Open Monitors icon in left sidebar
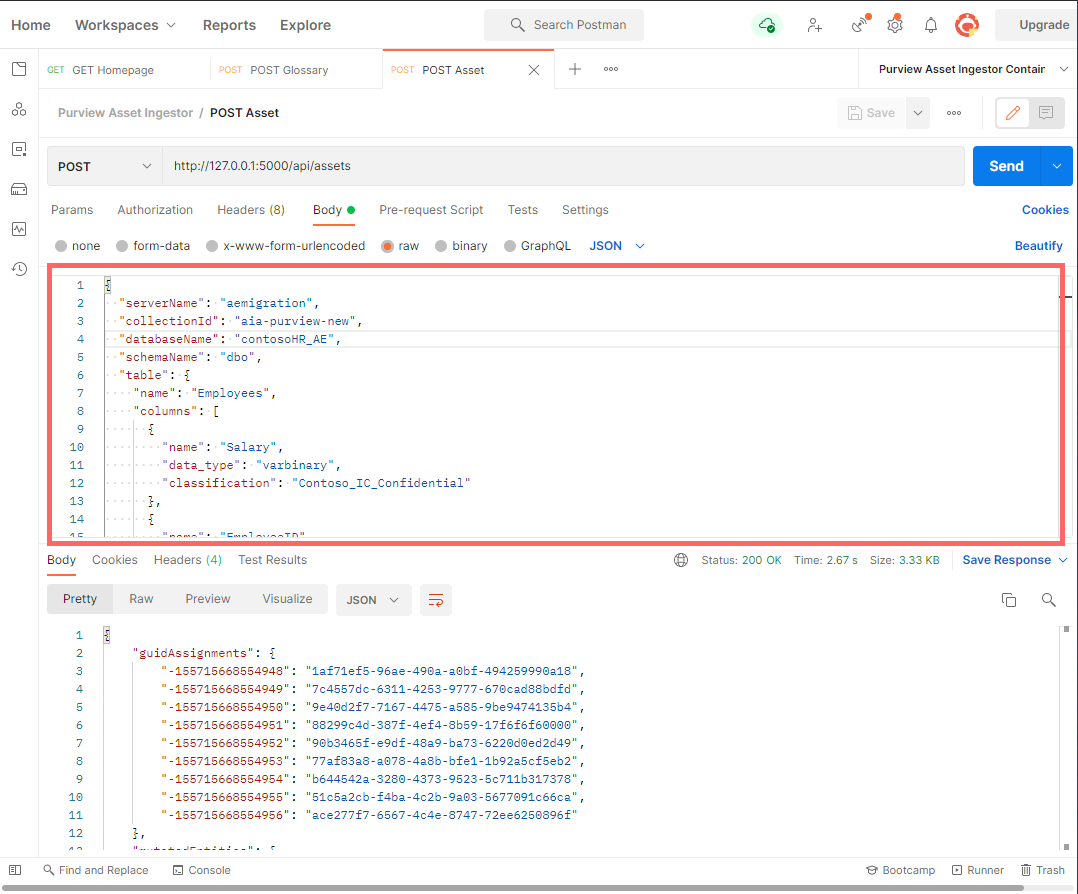 tap(19, 229)
